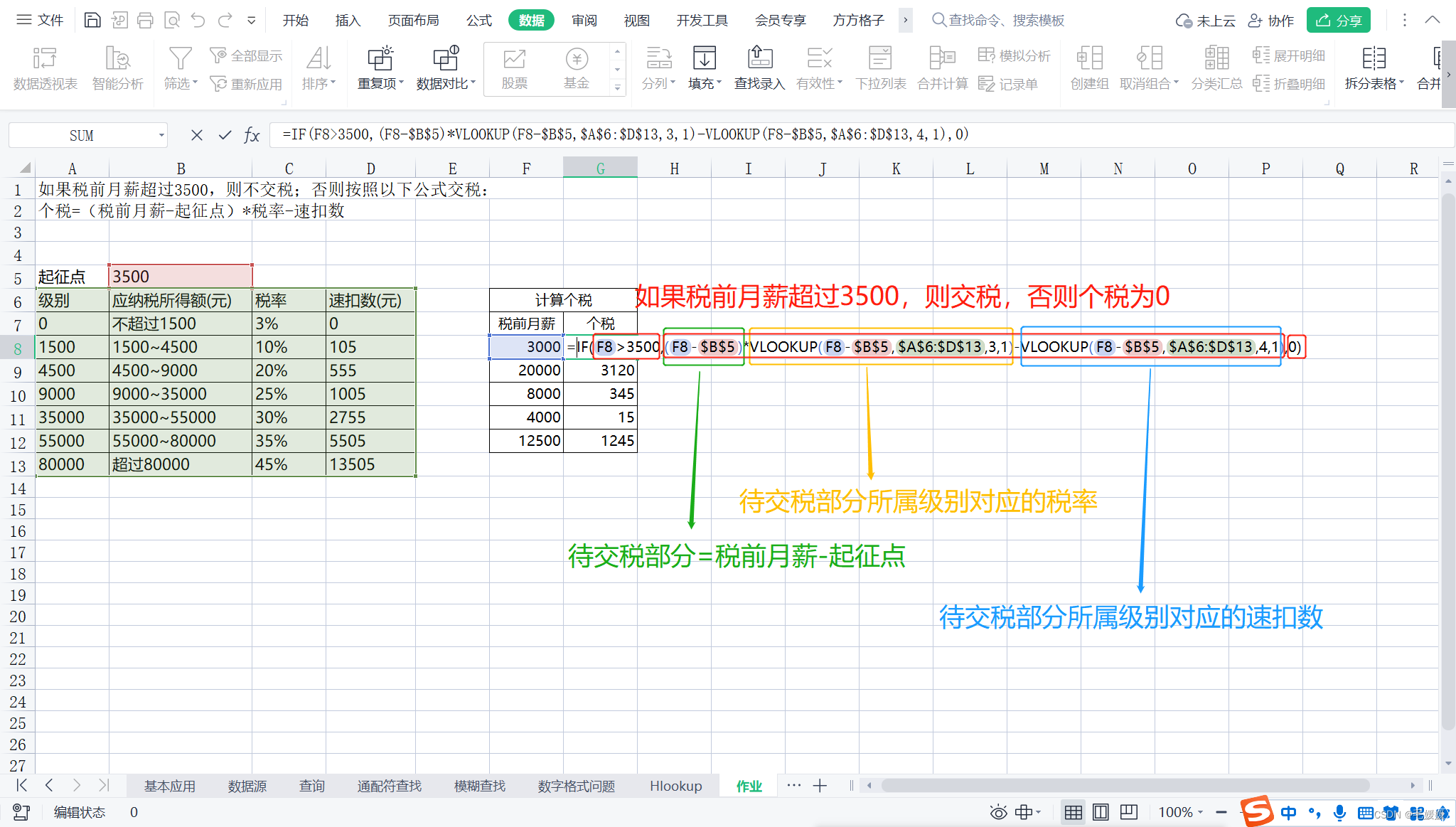1456x827 pixels.
Task: Switch to the 基本应用 sheet tab
Action: (170, 786)
